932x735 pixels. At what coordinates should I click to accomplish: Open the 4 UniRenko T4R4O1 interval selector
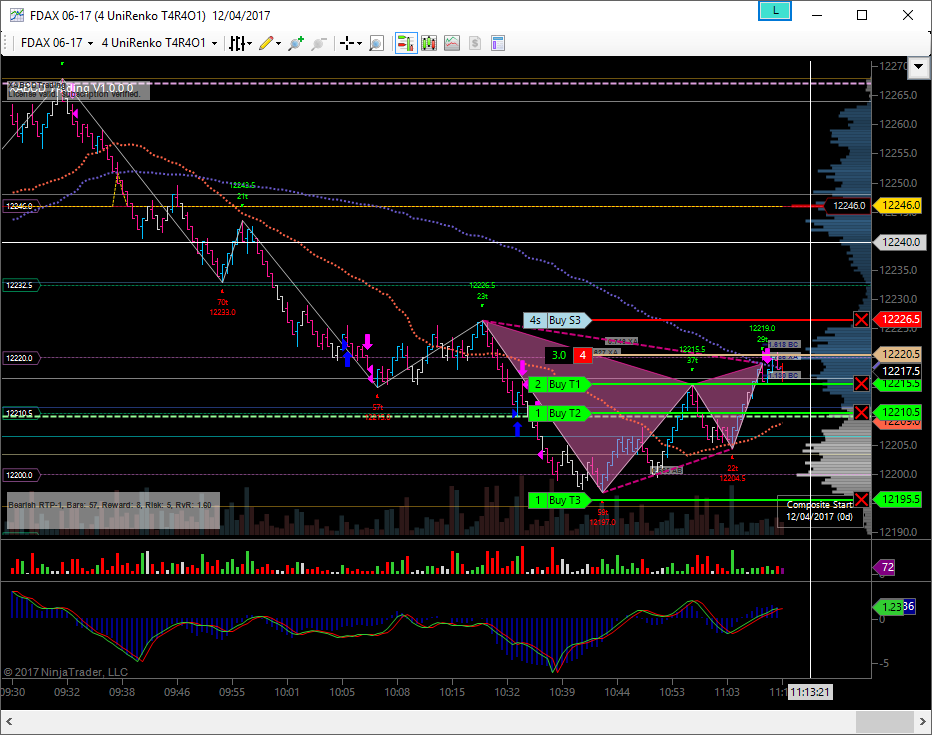tap(159, 43)
